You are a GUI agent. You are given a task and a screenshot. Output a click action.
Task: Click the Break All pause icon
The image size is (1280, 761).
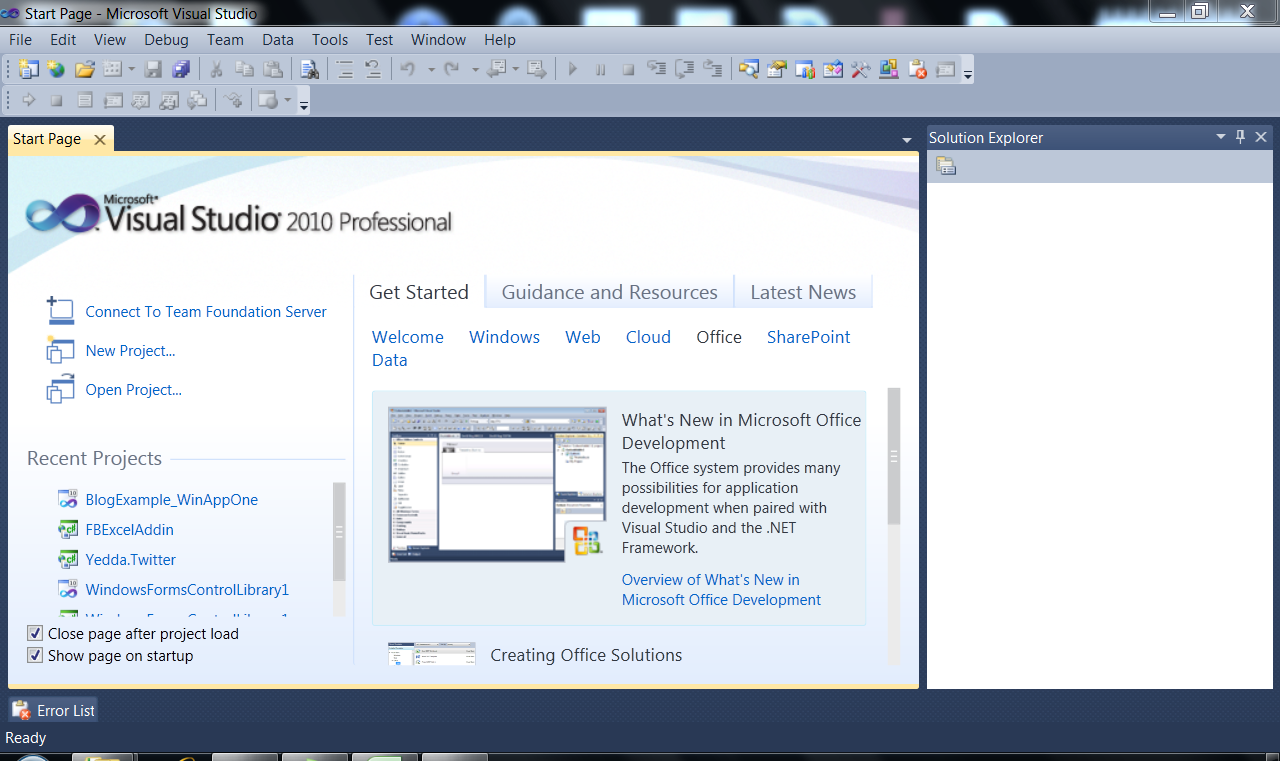tap(601, 69)
